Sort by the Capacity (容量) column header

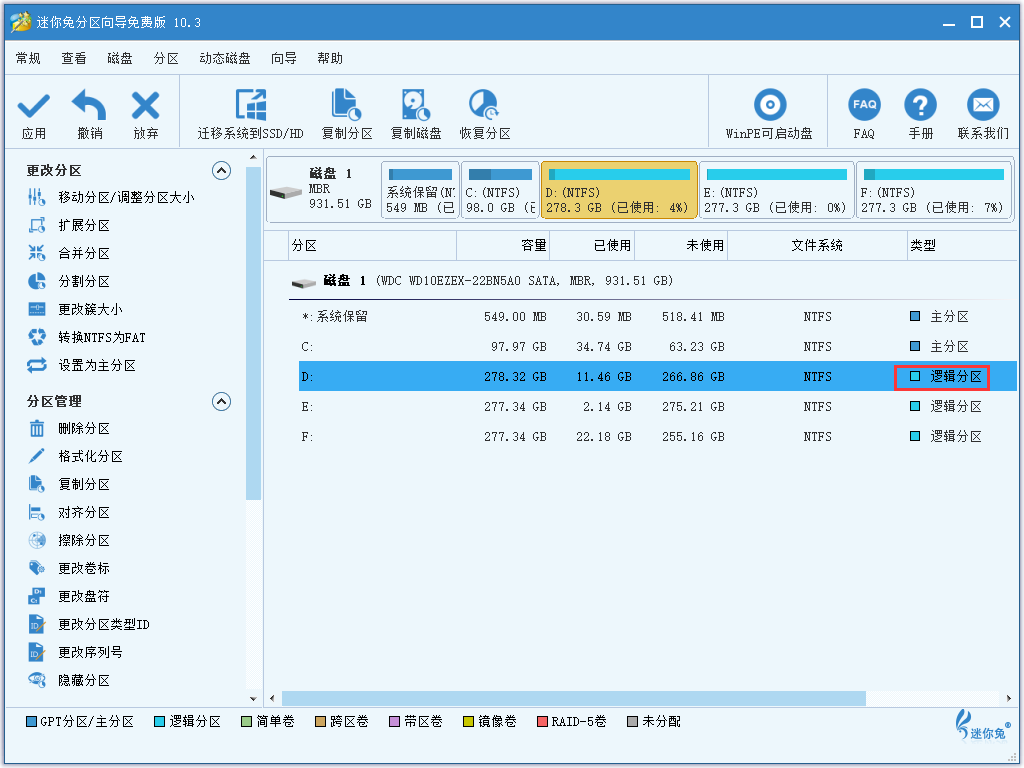pos(503,246)
